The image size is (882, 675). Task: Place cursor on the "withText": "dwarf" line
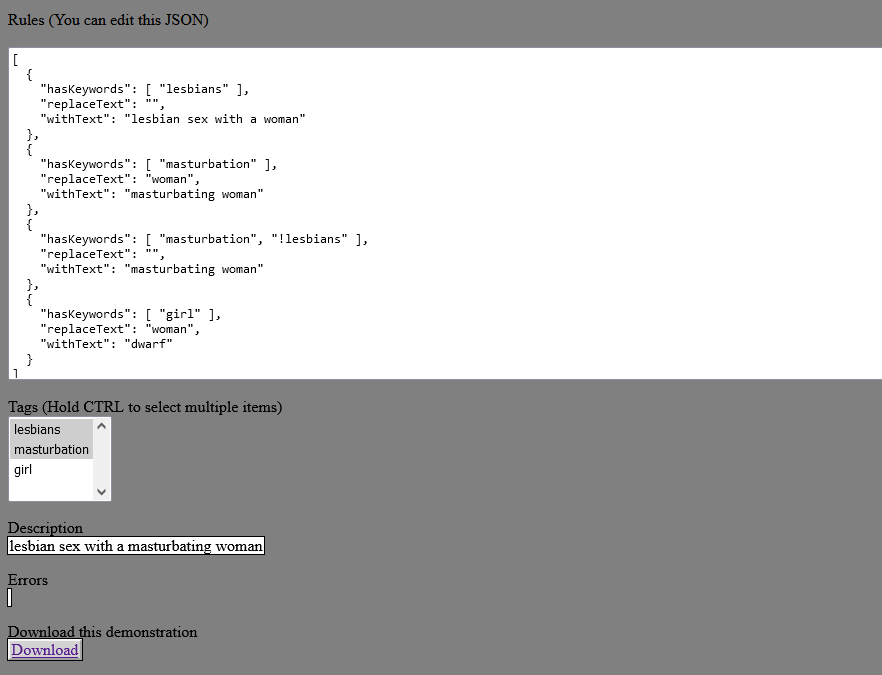[107, 344]
